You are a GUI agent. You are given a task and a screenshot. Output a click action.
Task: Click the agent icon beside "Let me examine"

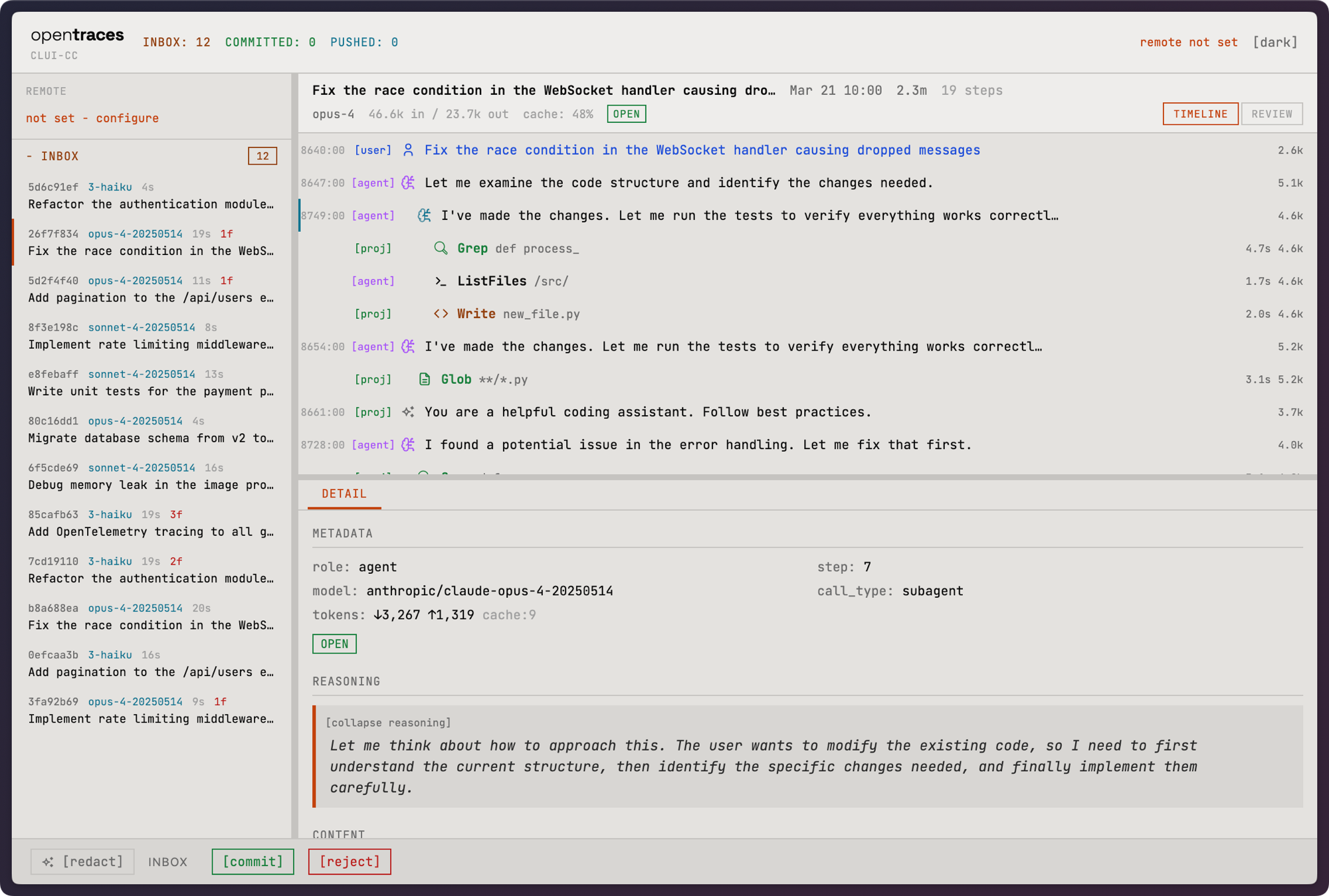tap(407, 183)
